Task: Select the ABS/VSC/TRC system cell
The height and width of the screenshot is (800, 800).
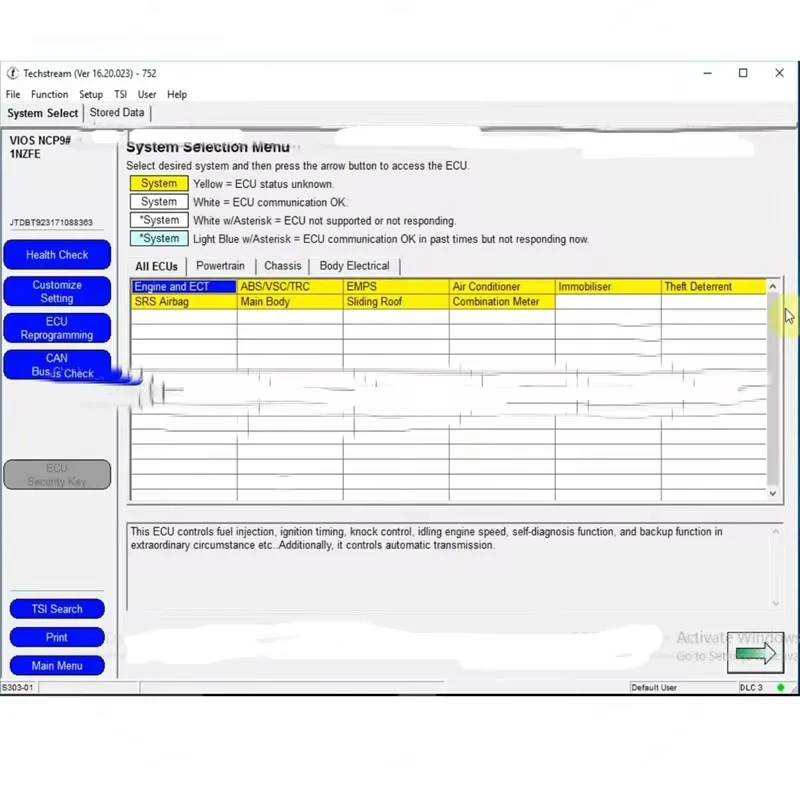Action: (290, 287)
